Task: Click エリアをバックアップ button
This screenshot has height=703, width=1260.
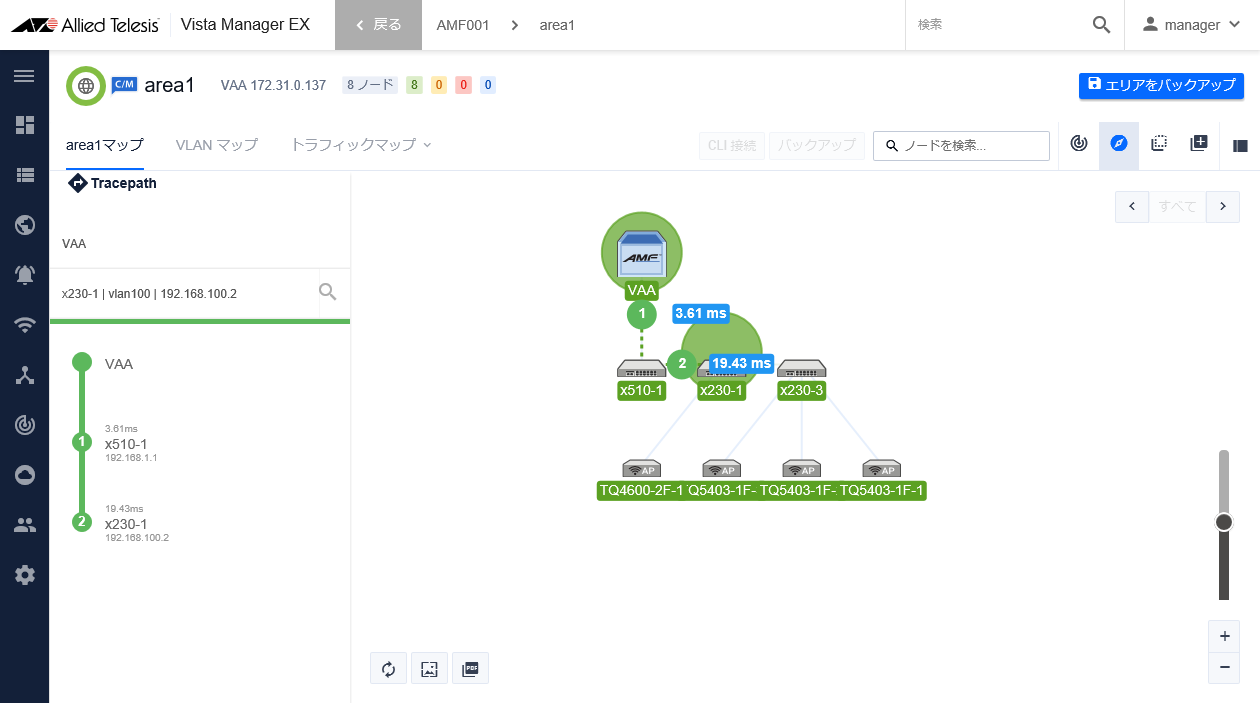Action: 1161,85
